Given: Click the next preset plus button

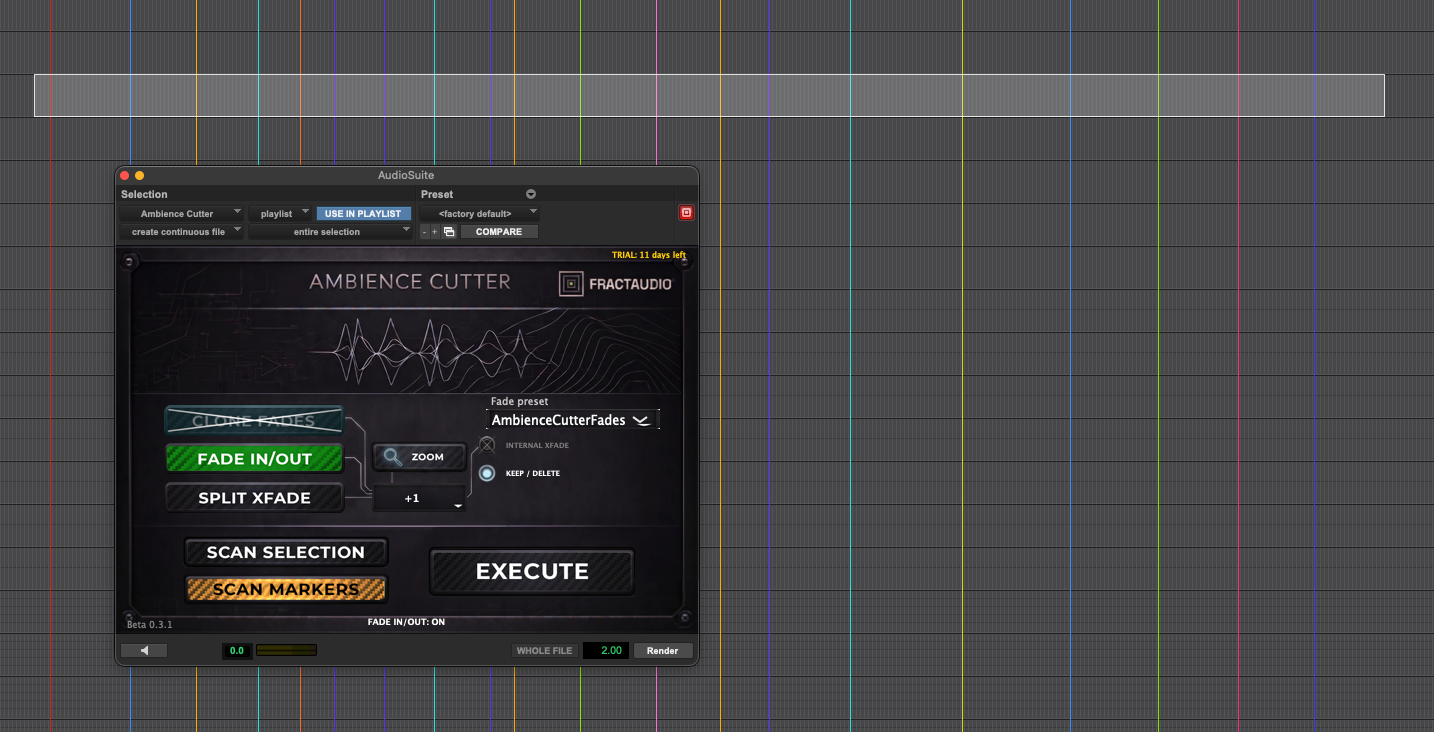Looking at the screenshot, I should coord(434,232).
